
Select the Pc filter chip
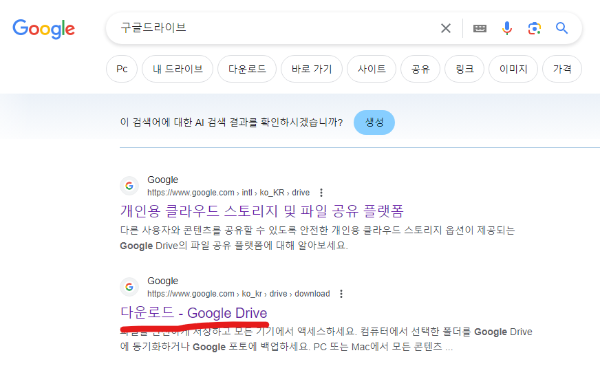pos(122,69)
